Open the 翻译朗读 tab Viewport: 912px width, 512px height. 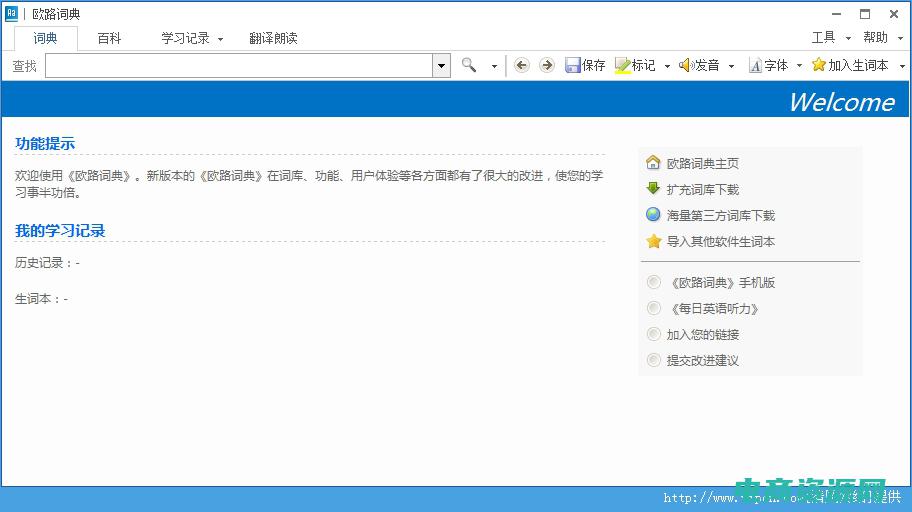click(x=273, y=38)
